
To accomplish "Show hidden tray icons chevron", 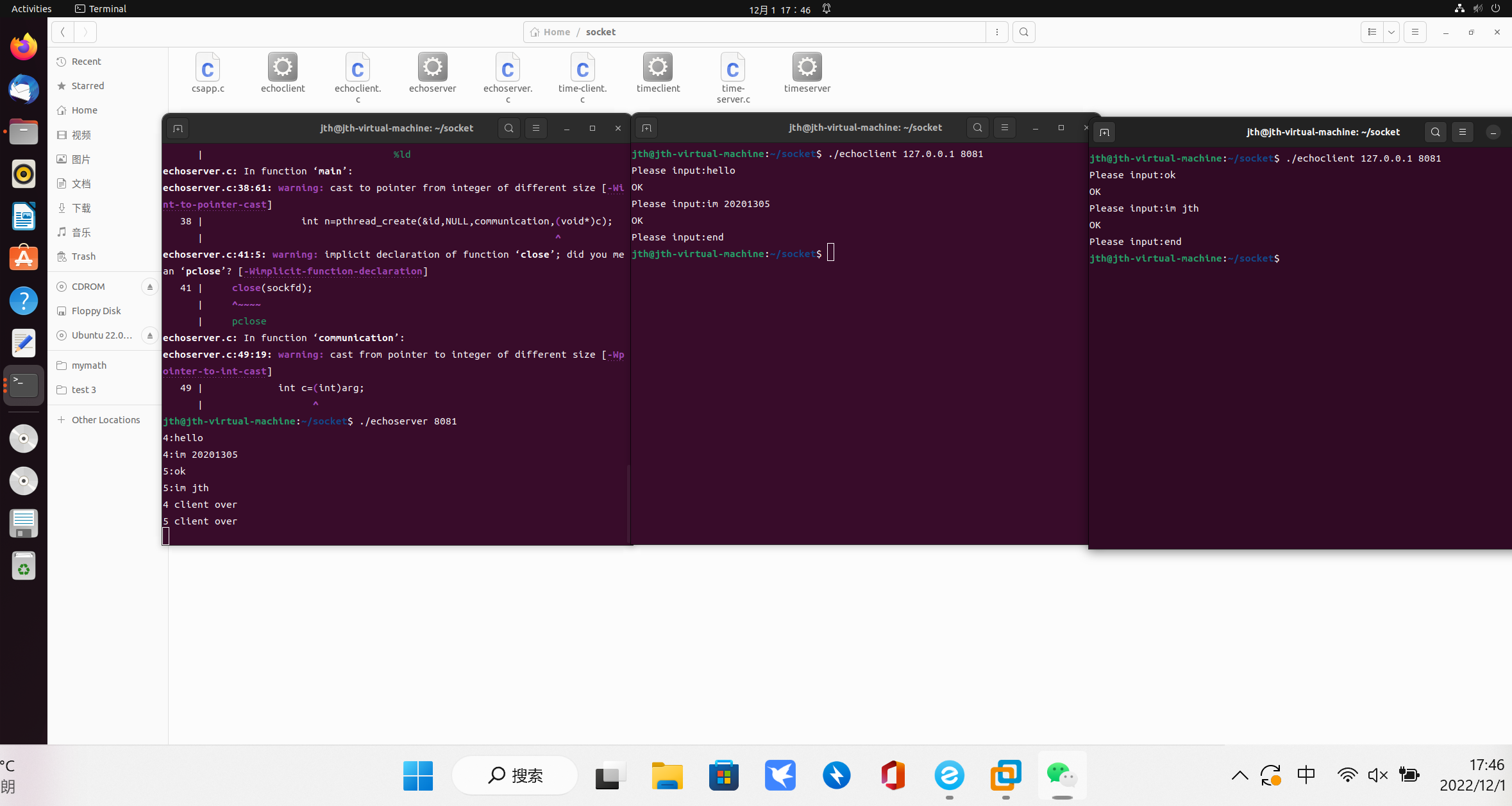I will coord(1239,775).
